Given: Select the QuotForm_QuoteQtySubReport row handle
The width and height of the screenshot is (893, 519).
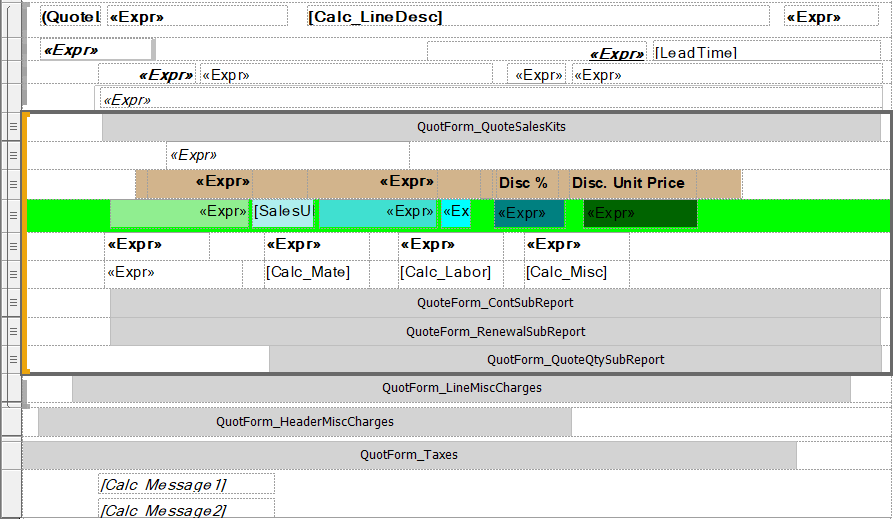Looking at the screenshot, I should tap(13, 359).
